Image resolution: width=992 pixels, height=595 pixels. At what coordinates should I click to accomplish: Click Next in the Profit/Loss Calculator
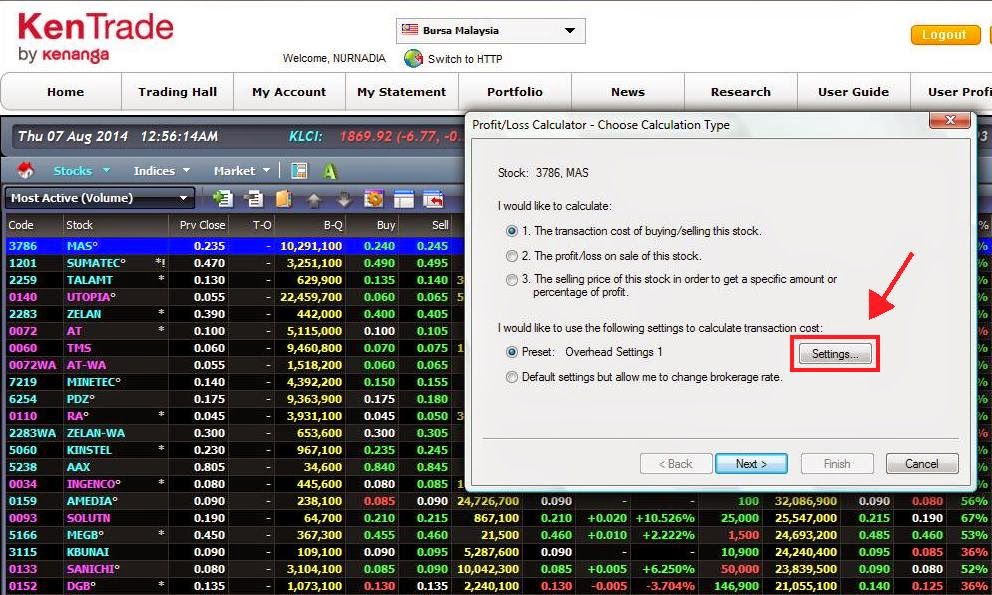(751, 463)
